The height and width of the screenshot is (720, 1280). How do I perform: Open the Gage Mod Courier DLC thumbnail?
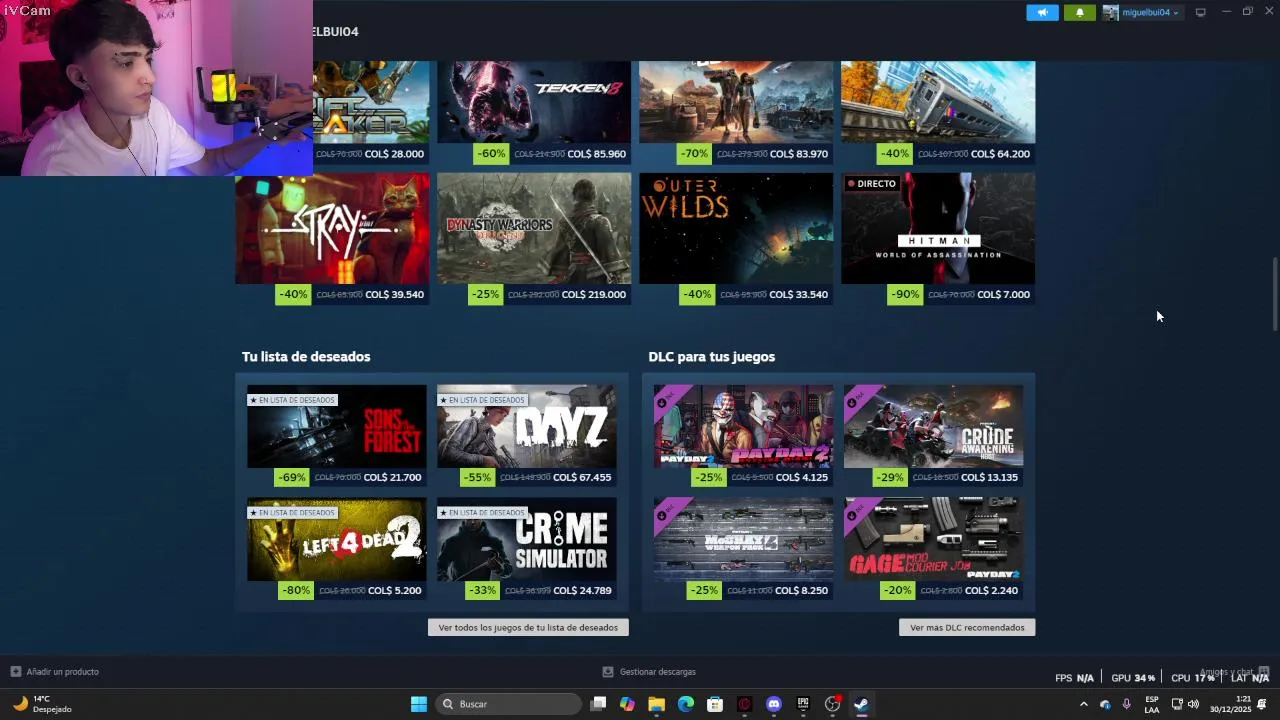(x=934, y=539)
